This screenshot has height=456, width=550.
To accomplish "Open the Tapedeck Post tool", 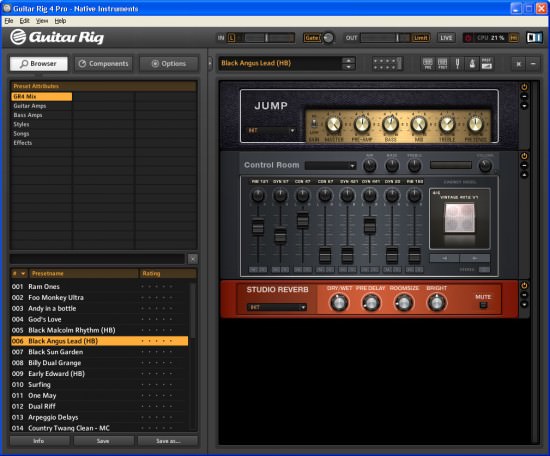I will pyautogui.click(x=442, y=63).
